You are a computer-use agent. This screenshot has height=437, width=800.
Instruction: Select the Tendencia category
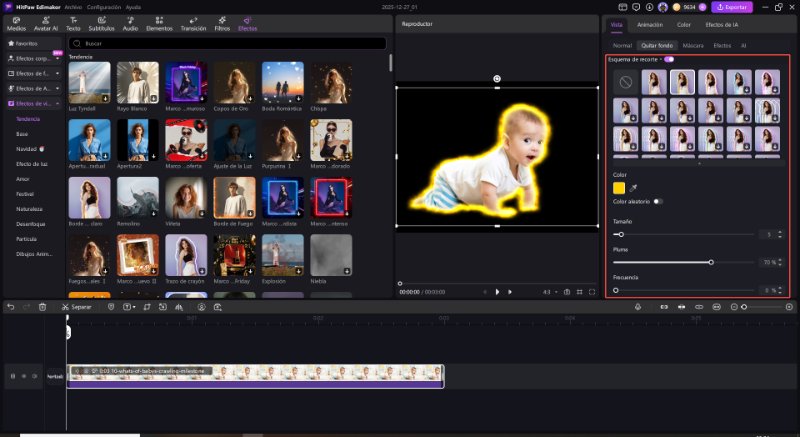tap(28, 119)
